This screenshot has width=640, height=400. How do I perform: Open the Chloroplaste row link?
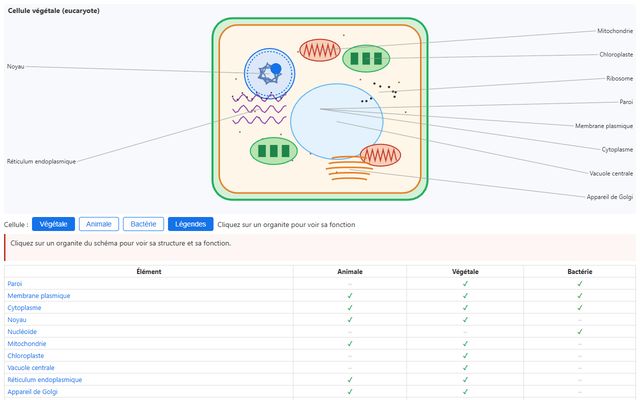(x=26, y=356)
